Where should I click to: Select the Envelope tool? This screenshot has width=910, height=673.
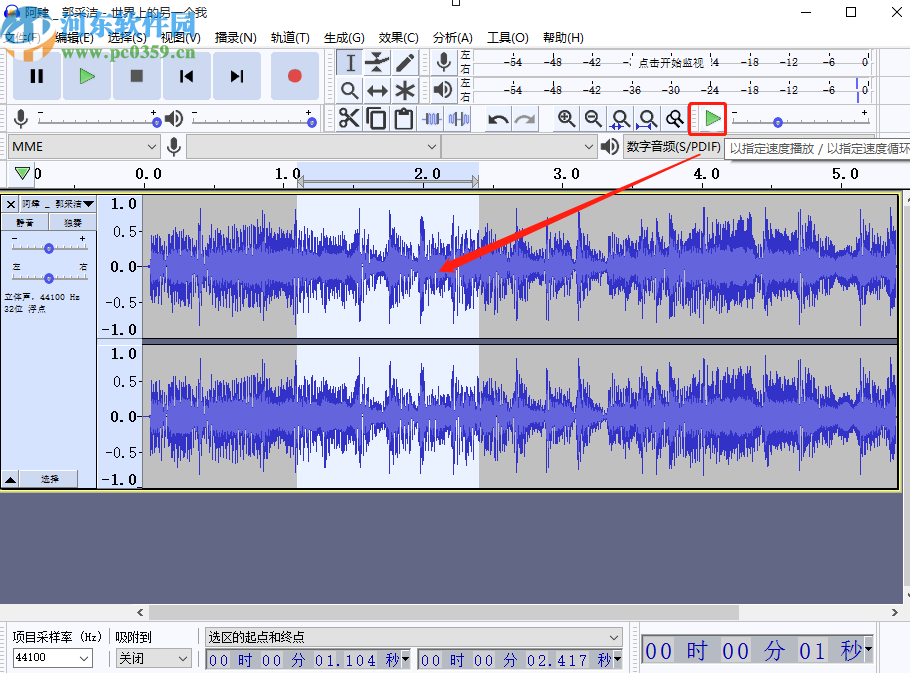click(377, 61)
